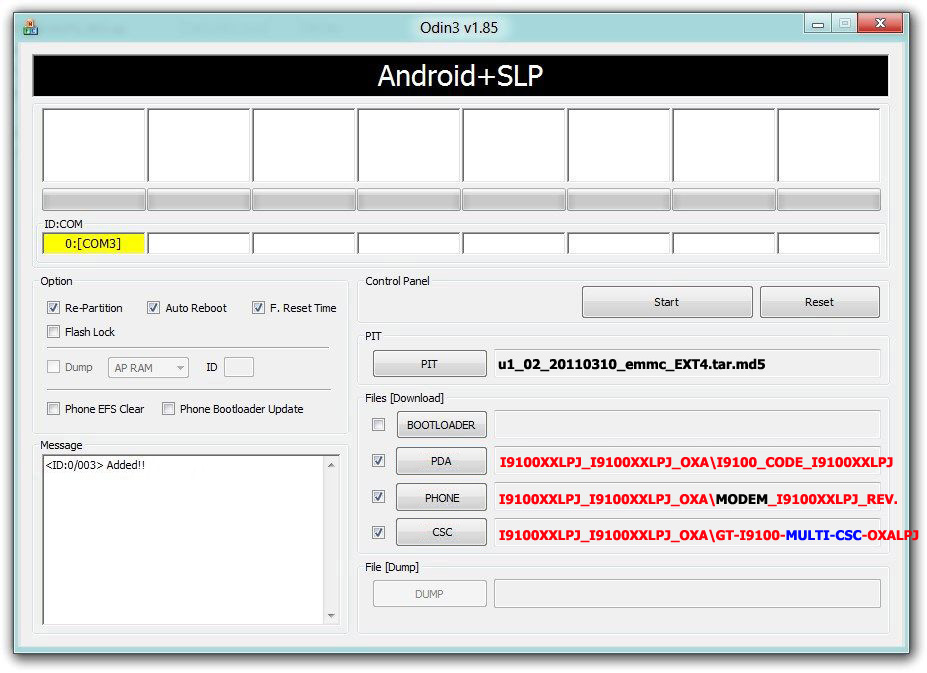This screenshot has width=927, height=673.
Task: Open the PIT file browser button
Action: tap(429, 364)
